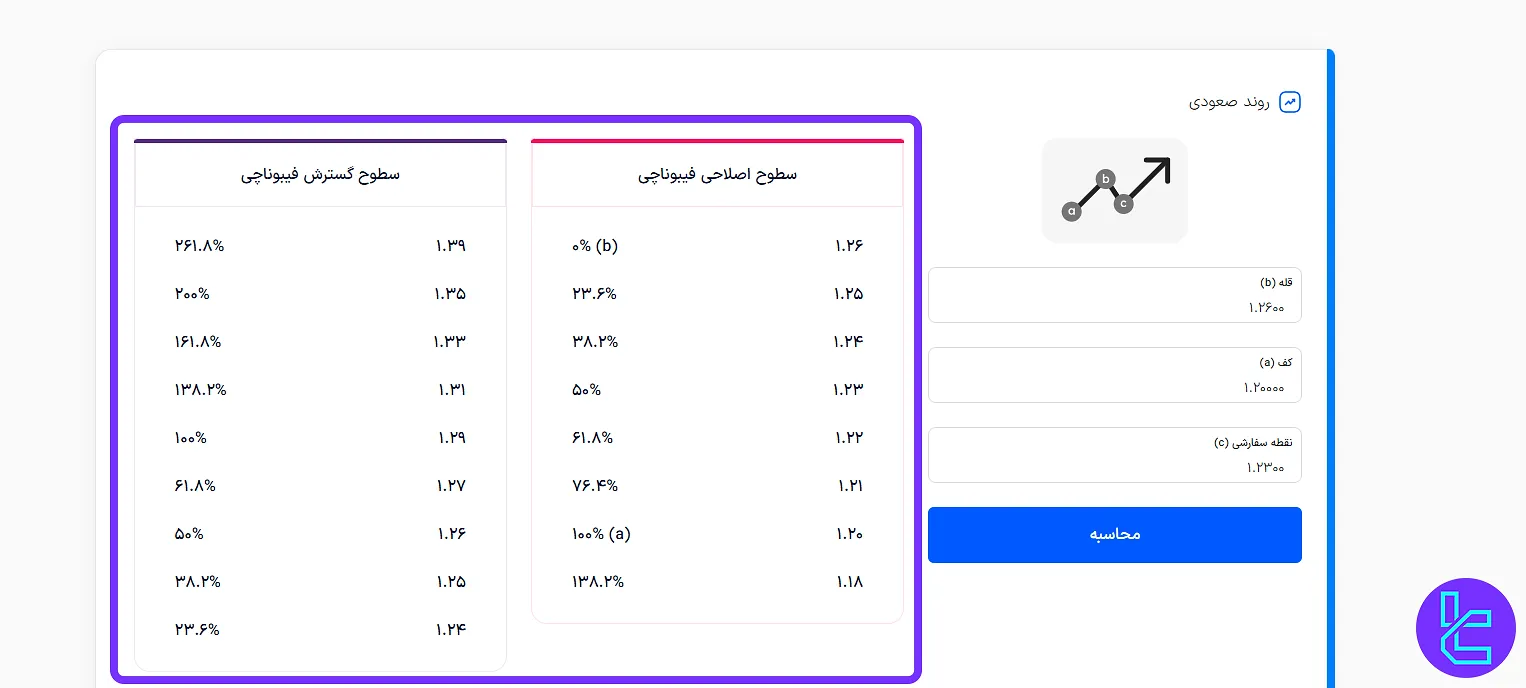Image resolution: width=1526 pixels, height=688 pixels.
Task: Click the upward arrow in the diagram
Action: pyautogui.click(x=1158, y=170)
